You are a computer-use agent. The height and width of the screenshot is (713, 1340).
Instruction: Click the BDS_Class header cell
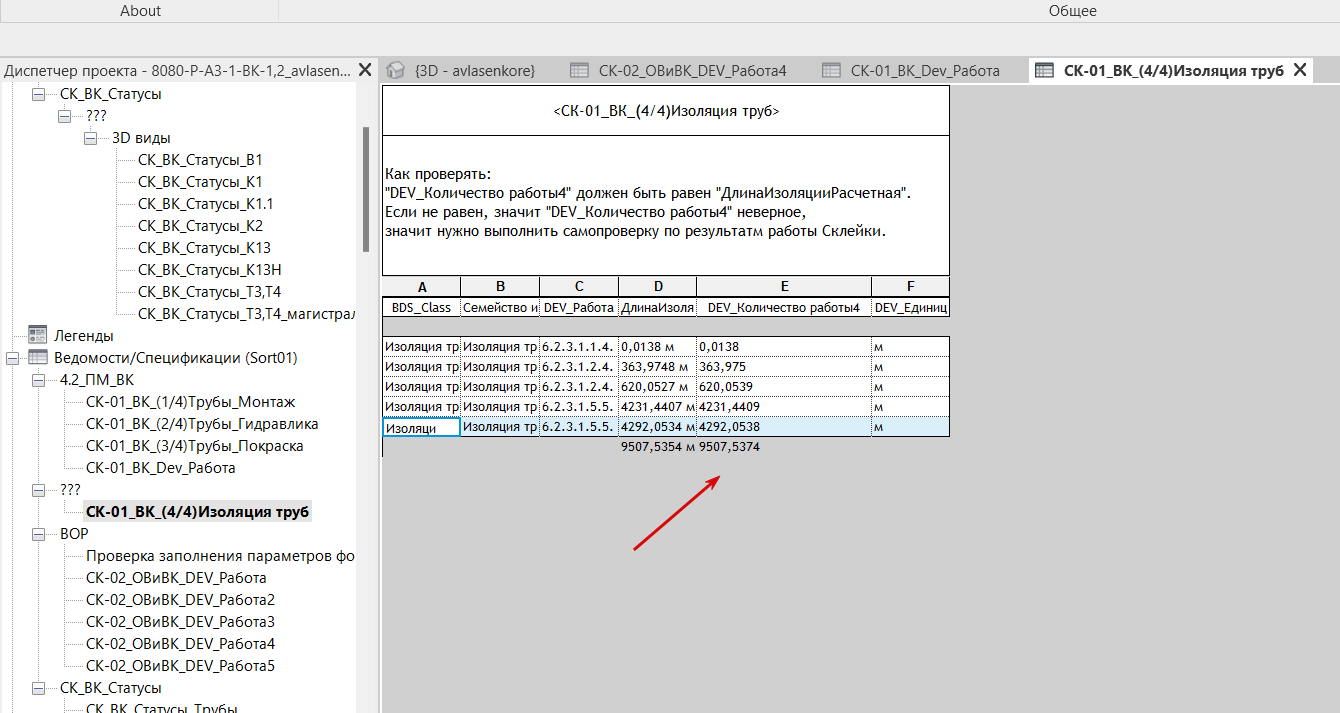[421, 308]
